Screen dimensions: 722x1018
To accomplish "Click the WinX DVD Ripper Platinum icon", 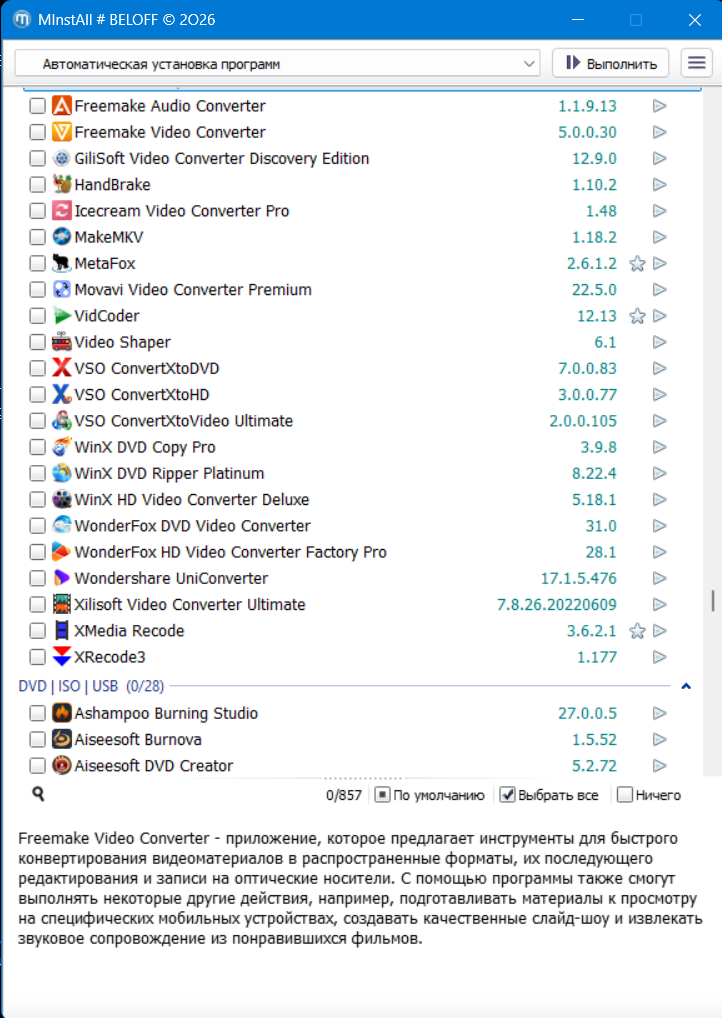I will click(62, 473).
